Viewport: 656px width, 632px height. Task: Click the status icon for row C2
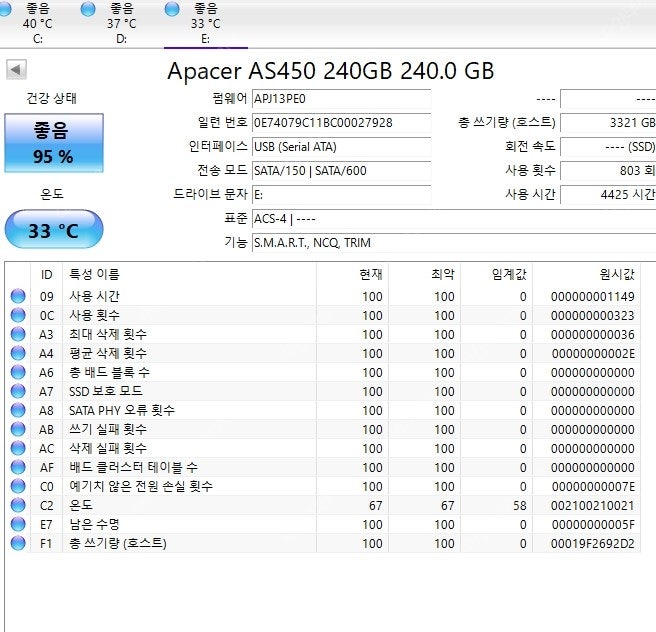point(18,505)
